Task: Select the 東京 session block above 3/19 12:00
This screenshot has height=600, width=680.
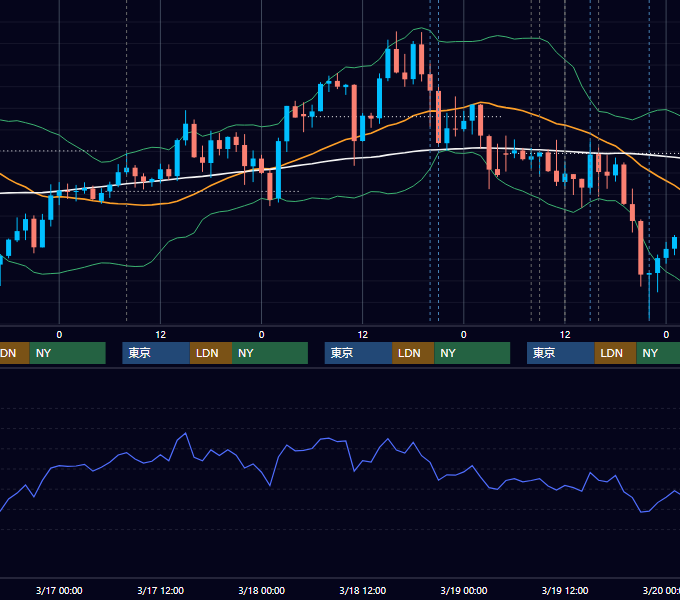Action: [561, 353]
